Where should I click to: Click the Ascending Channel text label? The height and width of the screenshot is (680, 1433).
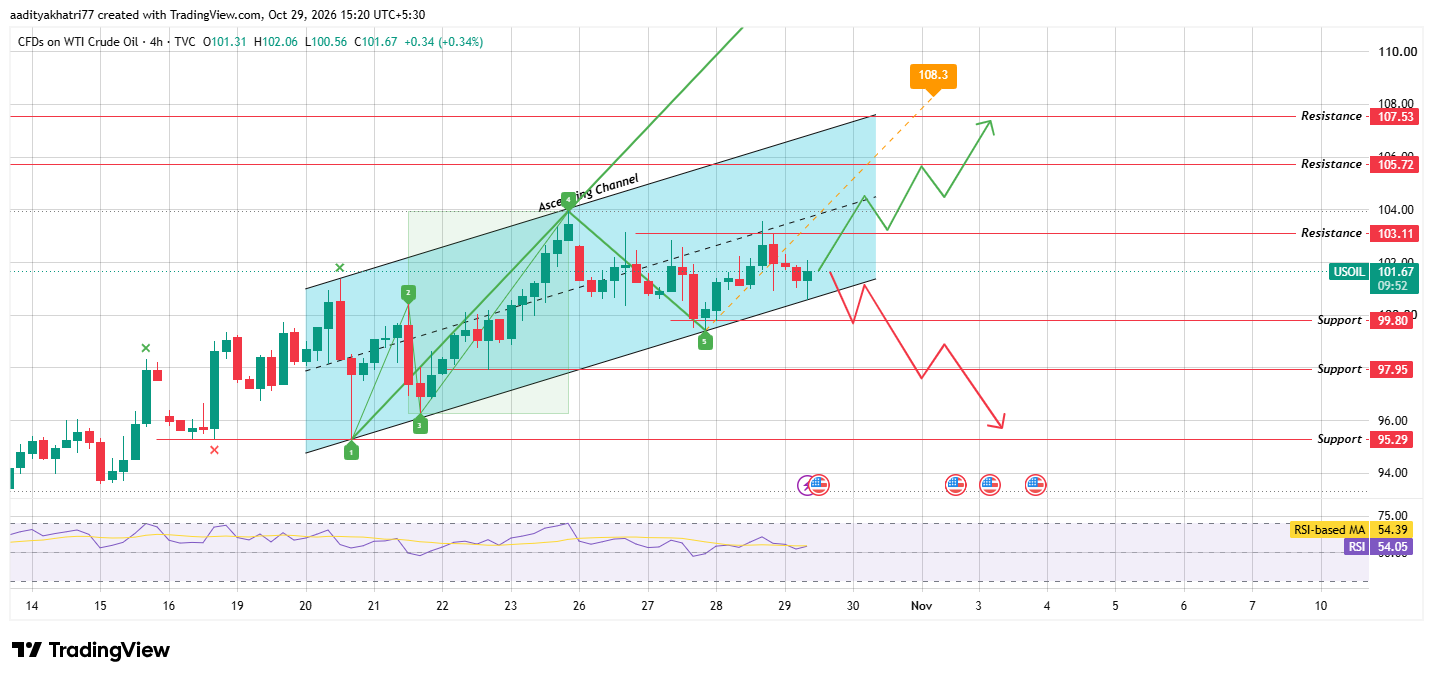588,193
